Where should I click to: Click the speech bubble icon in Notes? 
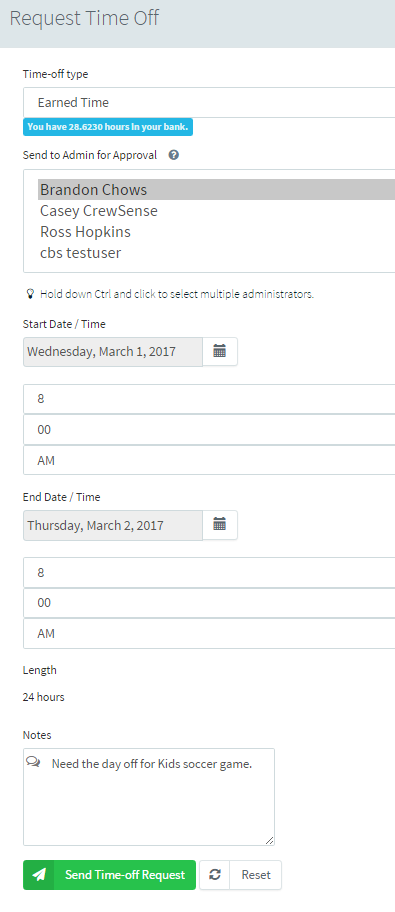coord(33,761)
